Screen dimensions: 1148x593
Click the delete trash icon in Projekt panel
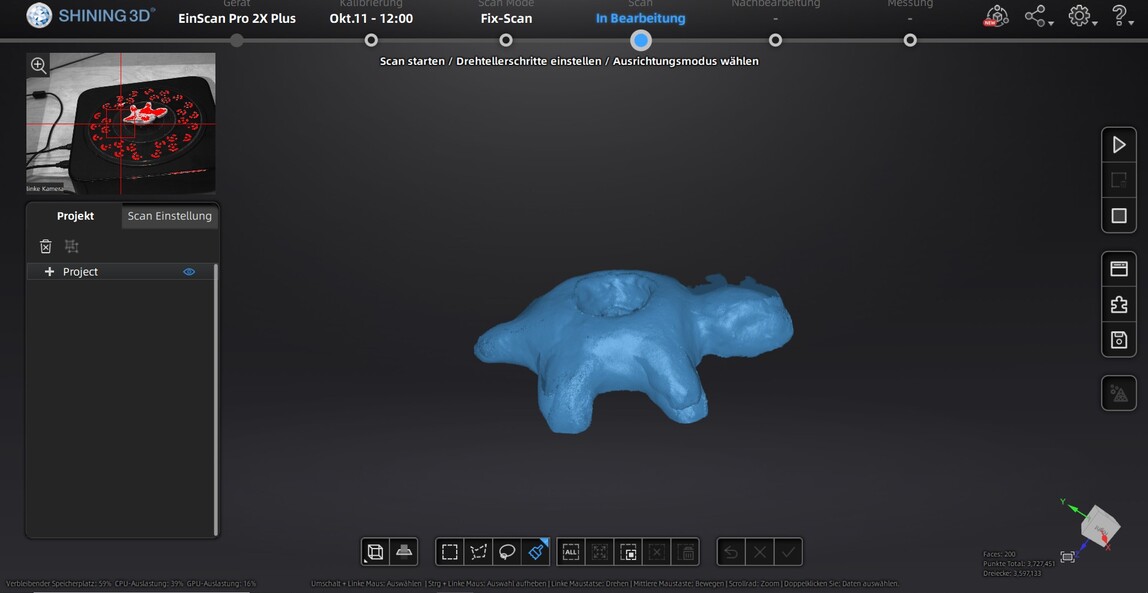click(45, 246)
